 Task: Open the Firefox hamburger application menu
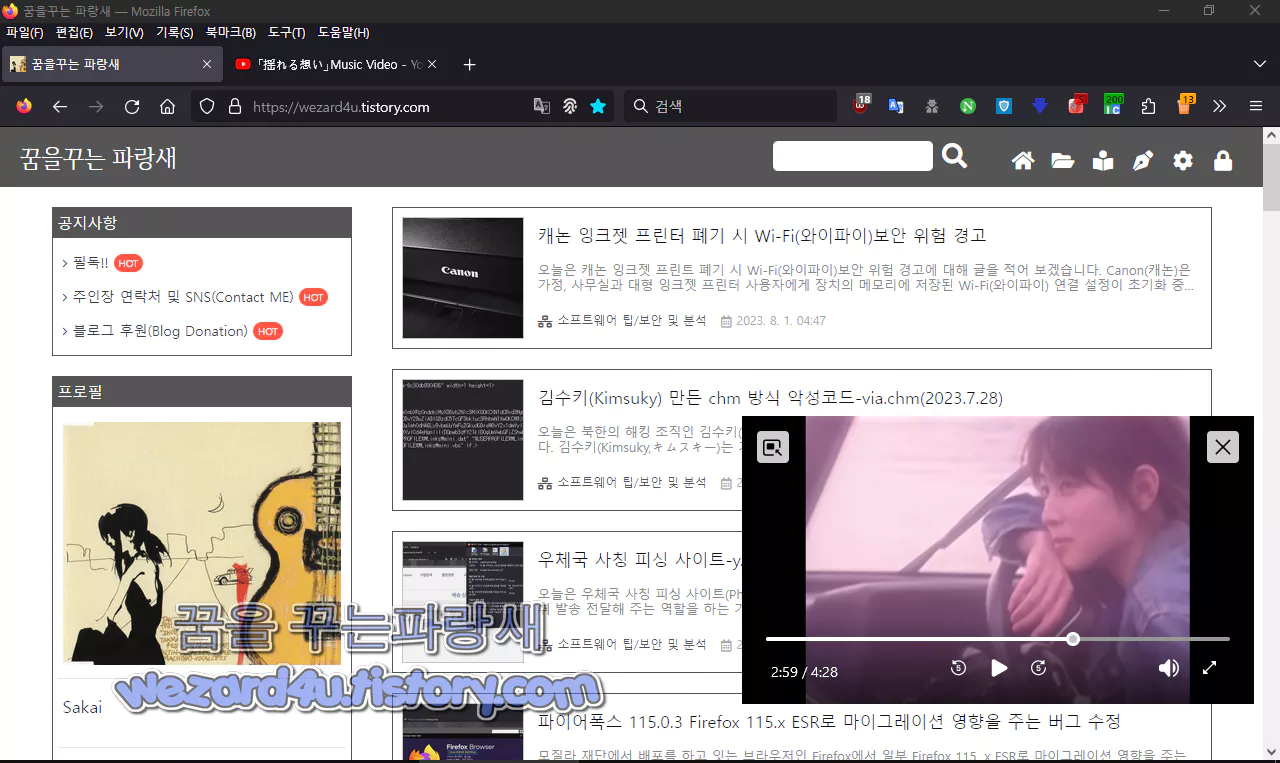1256,106
